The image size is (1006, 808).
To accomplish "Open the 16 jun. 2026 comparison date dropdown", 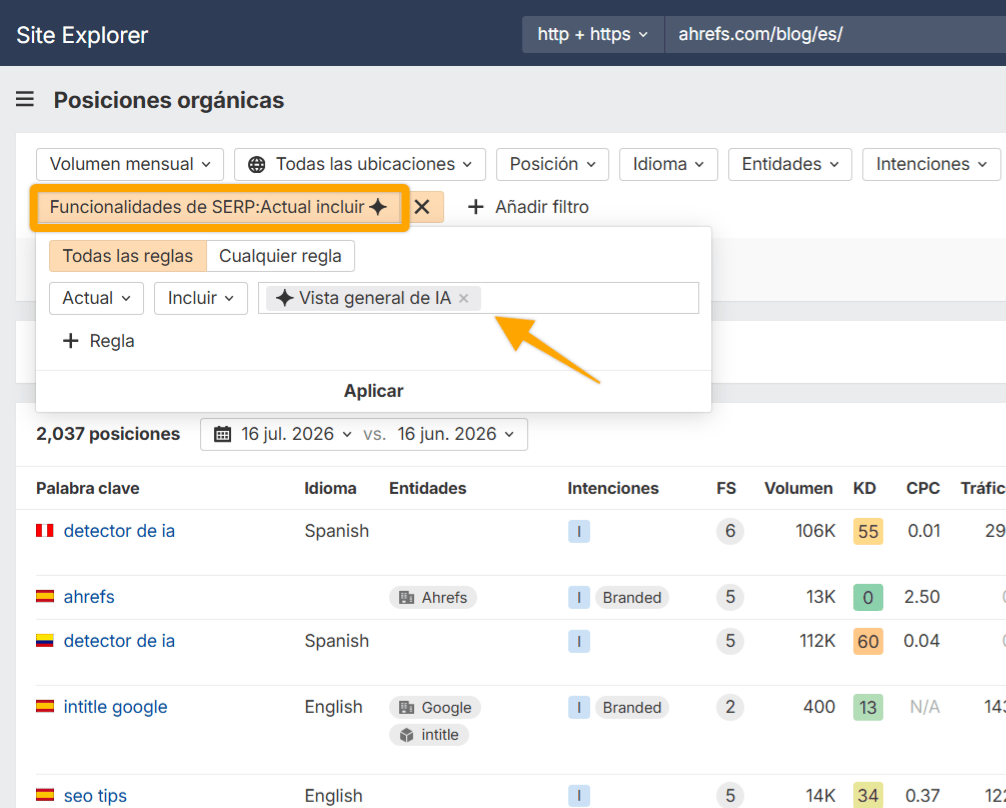I will tap(456, 434).
